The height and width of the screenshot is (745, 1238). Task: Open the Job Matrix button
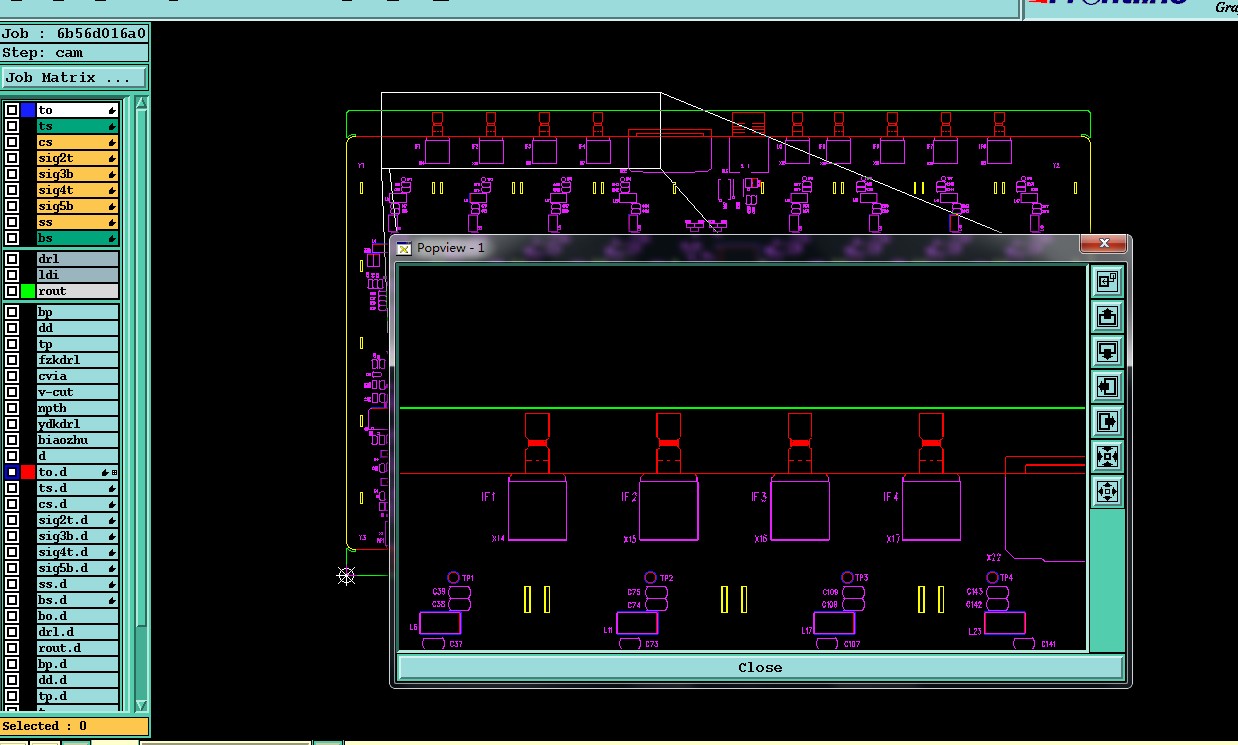point(74,77)
